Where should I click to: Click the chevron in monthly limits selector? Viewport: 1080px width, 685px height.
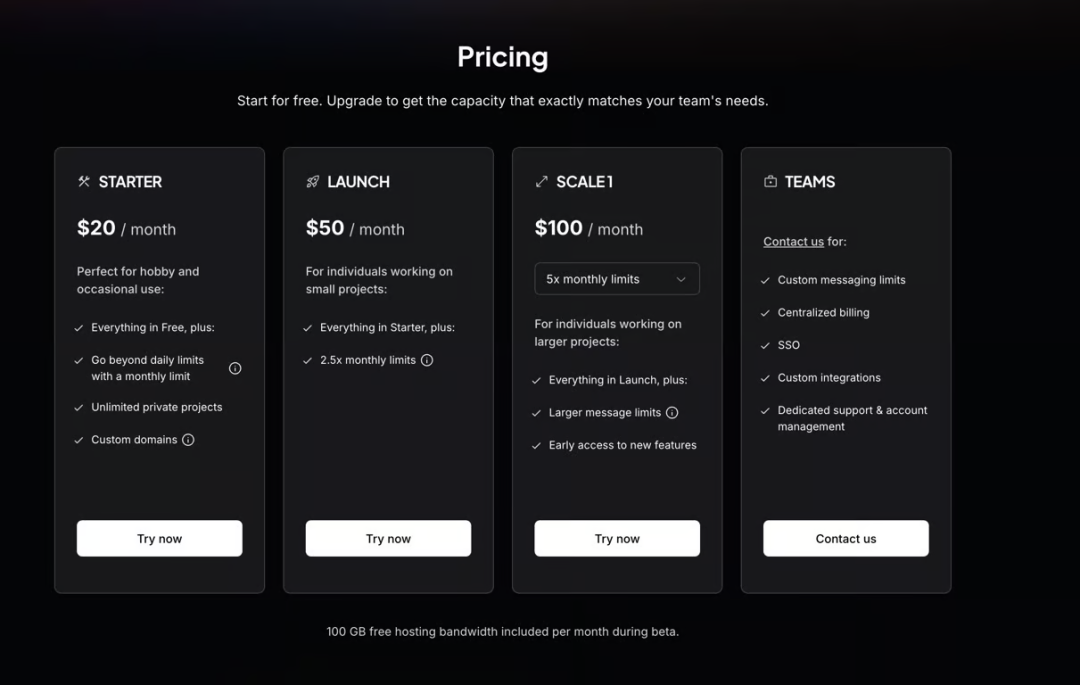click(x=681, y=280)
